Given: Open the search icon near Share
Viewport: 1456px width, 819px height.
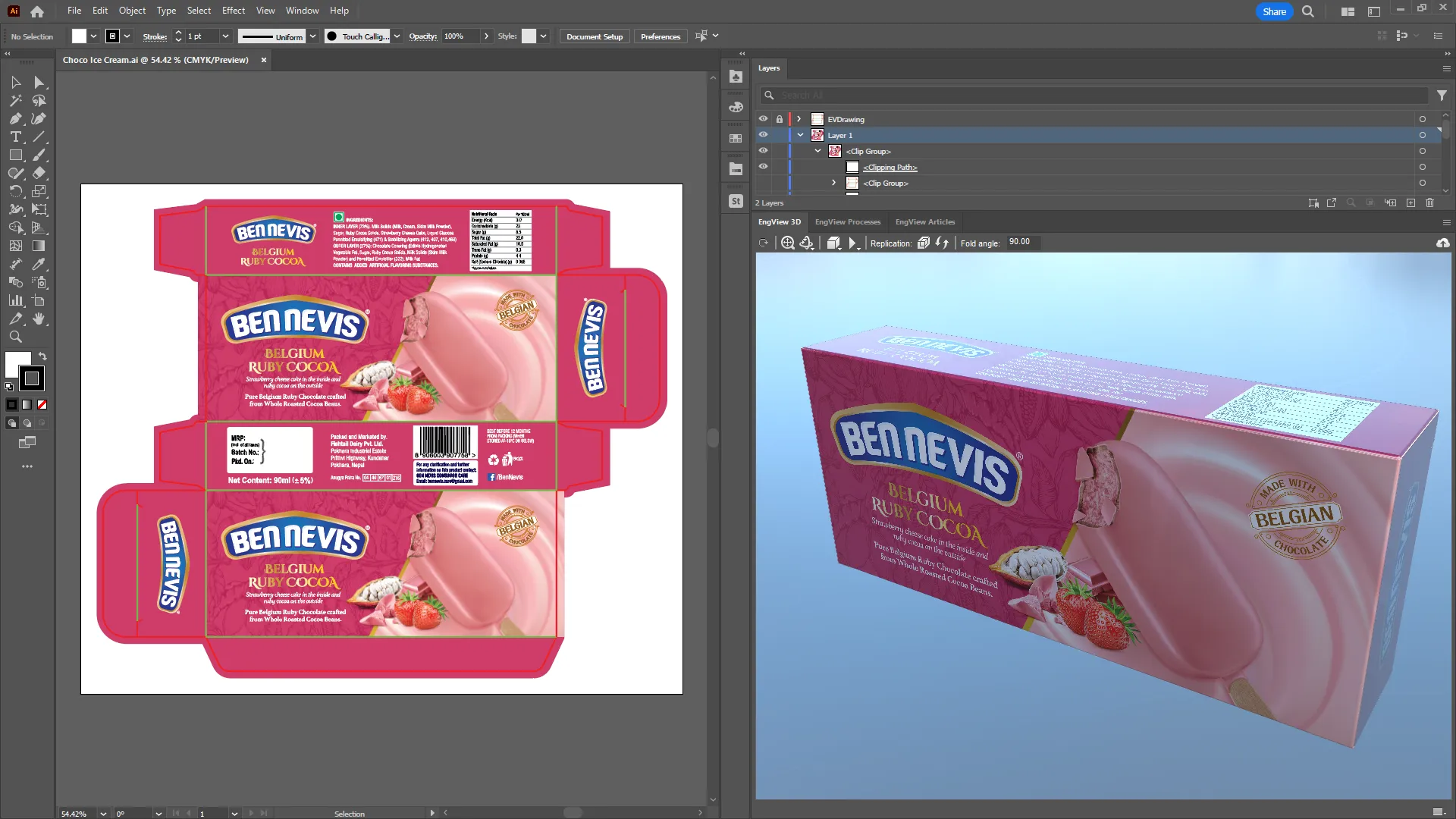Looking at the screenshot, I should (x=1308, y=11).
